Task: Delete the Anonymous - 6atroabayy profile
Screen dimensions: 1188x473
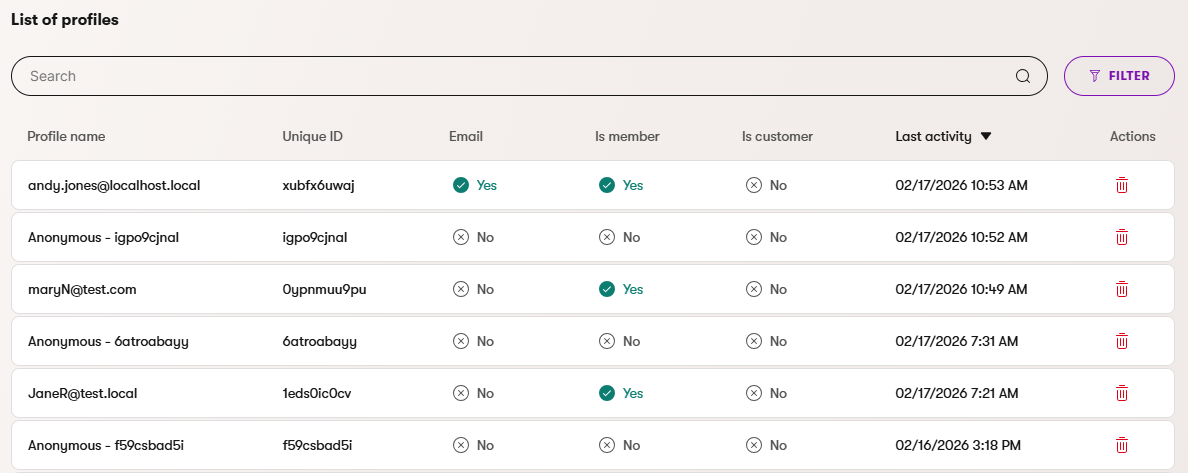Action: 1122,341
